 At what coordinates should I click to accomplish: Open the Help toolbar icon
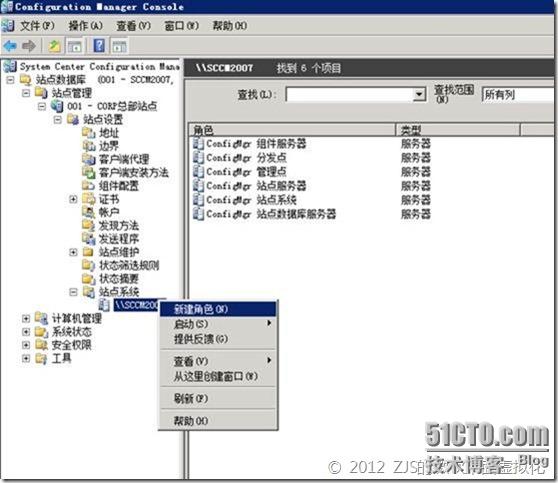click(99, 46)
